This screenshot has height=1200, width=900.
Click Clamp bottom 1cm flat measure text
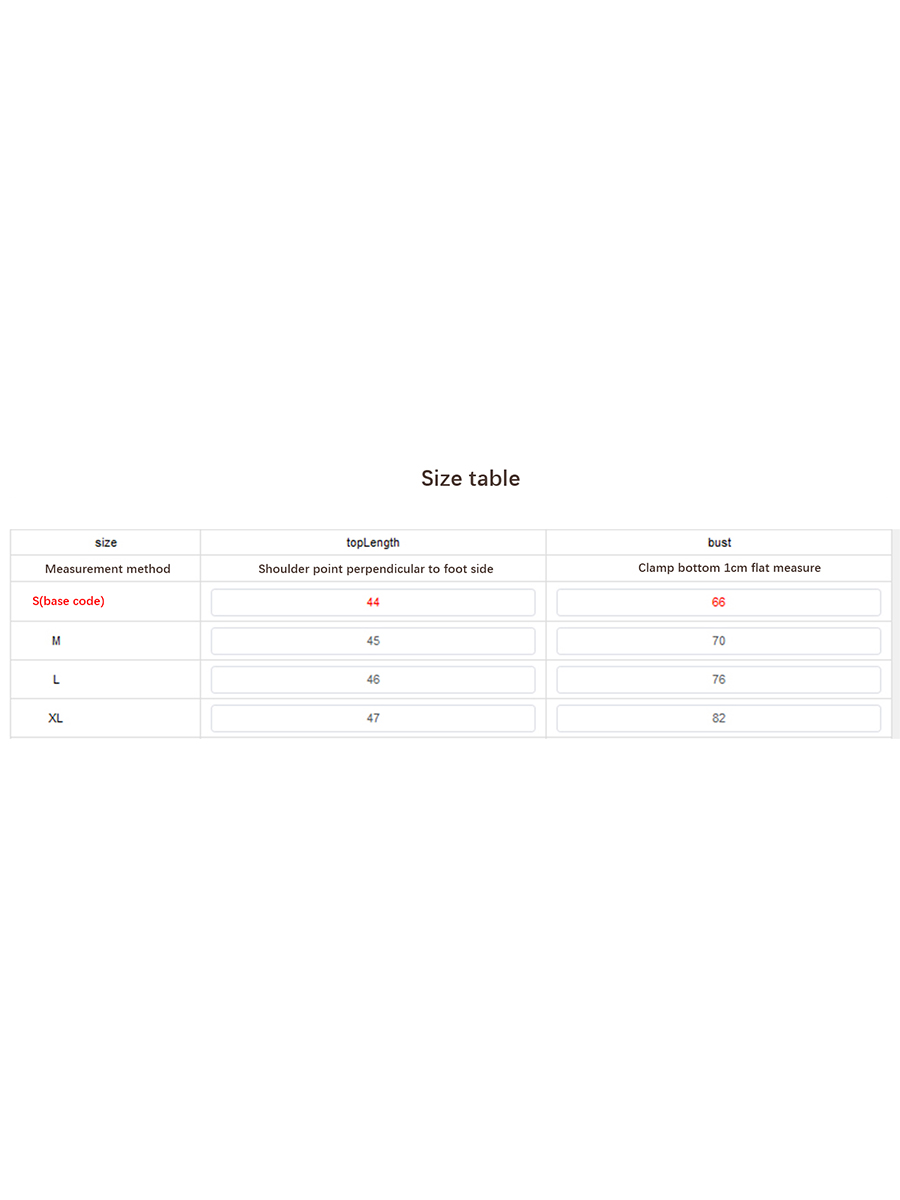(729, 567)
